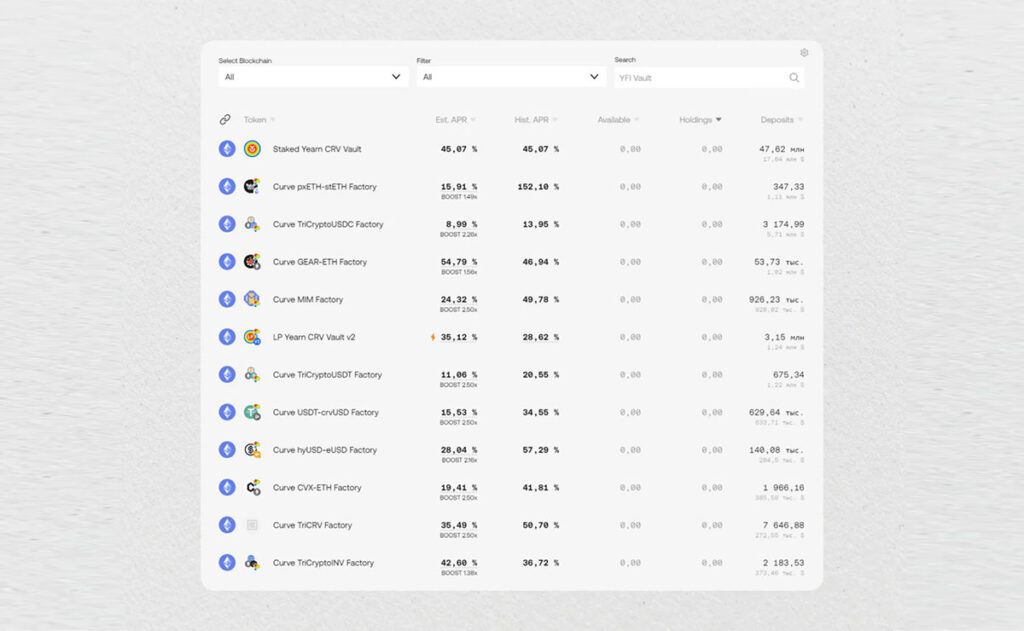Click the 629,64 тыс. deposits value
This screenshot has width=1024, height=631.
tap(776, 412)
